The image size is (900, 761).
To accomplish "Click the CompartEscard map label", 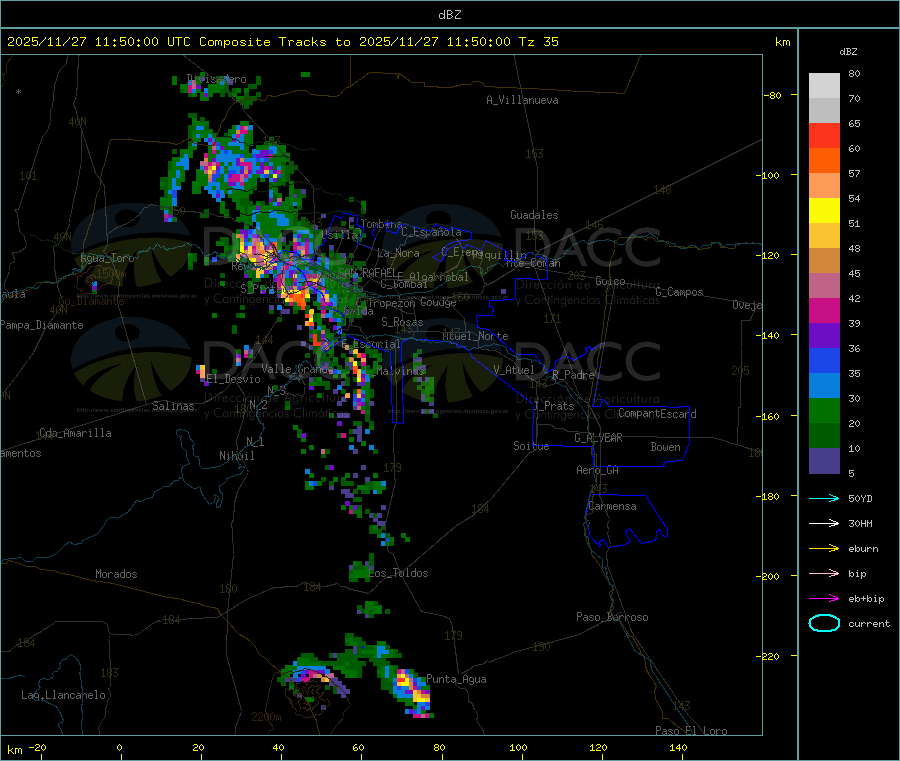I will [x=657, y=414].
